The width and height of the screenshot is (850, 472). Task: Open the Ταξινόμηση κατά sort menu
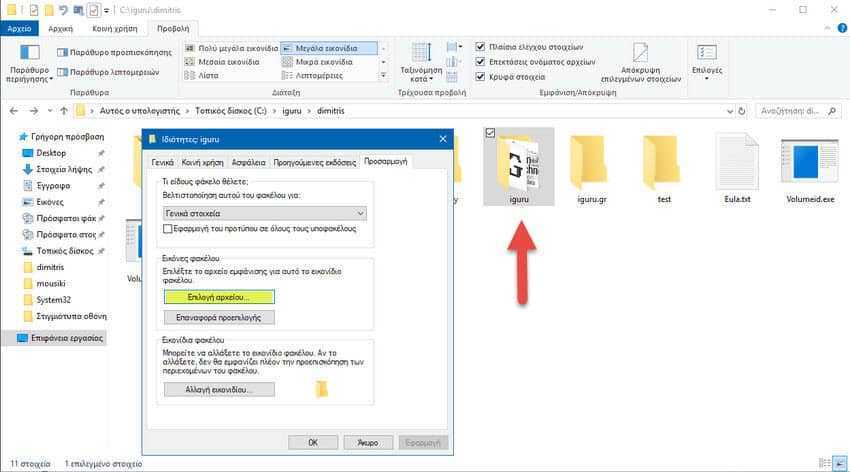(421, 63)
